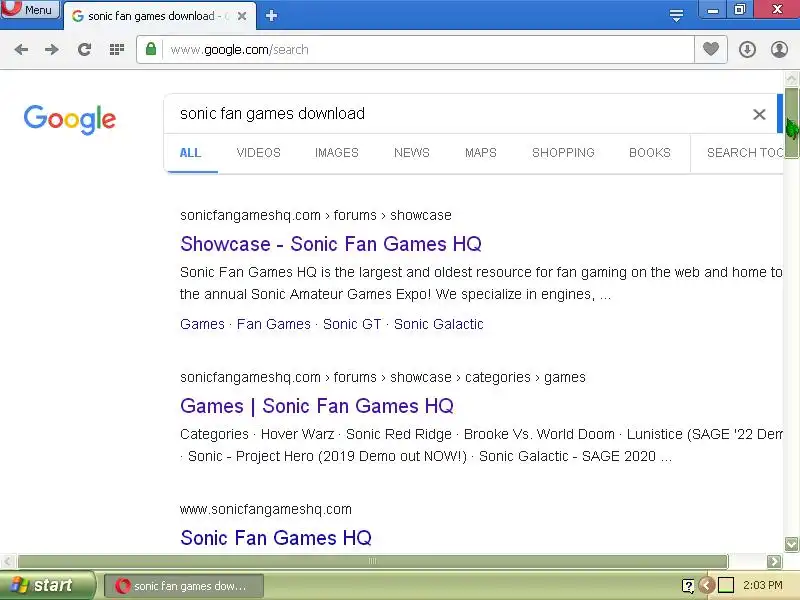800x600 pixels.
Task: Open Games | Sonic Fan Games HQ result
Action: [317, 406]
